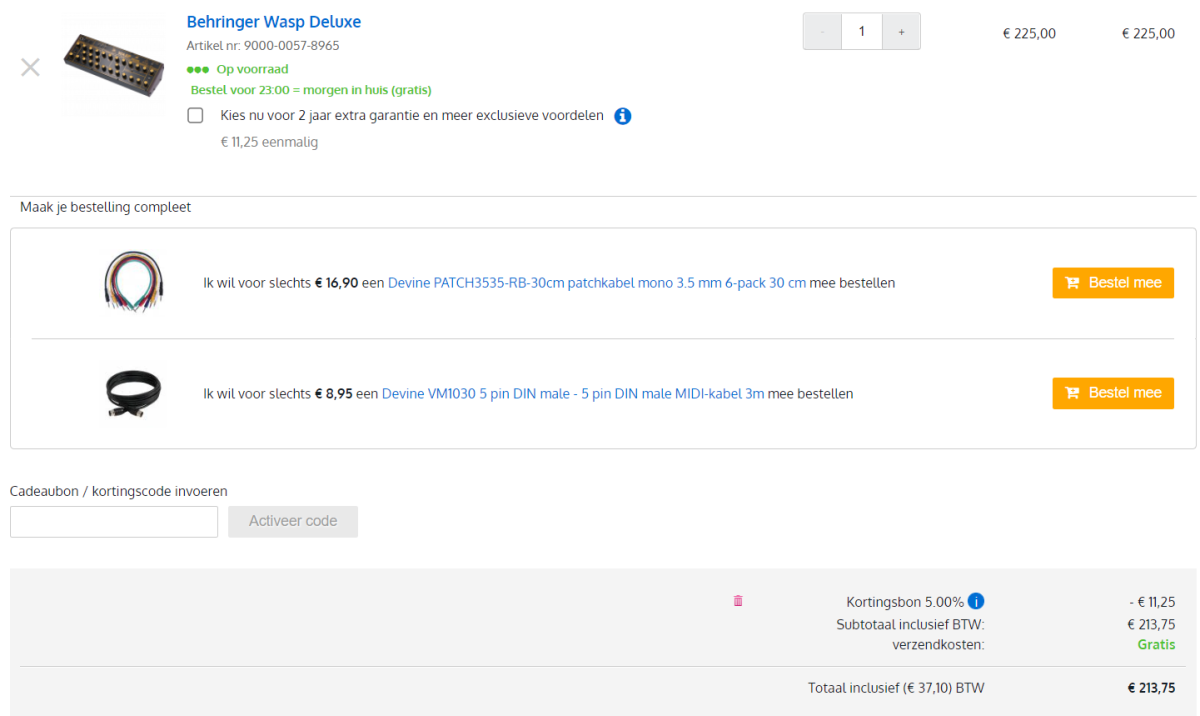Screen dimensions: 1200x716
Task: Open the Behringer Wasp Deluxe product link
Action: tap(274, 22)
